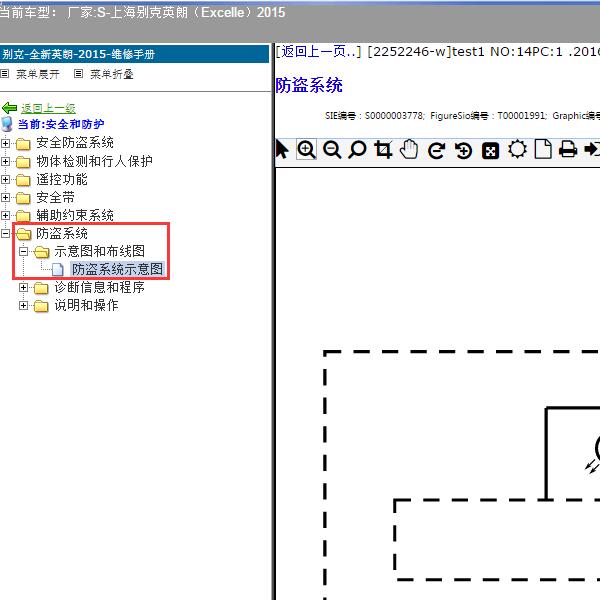Activate the zoom in magnifier tool
The height and width of the screenshot is (600, 600).
tap(307, 150)
